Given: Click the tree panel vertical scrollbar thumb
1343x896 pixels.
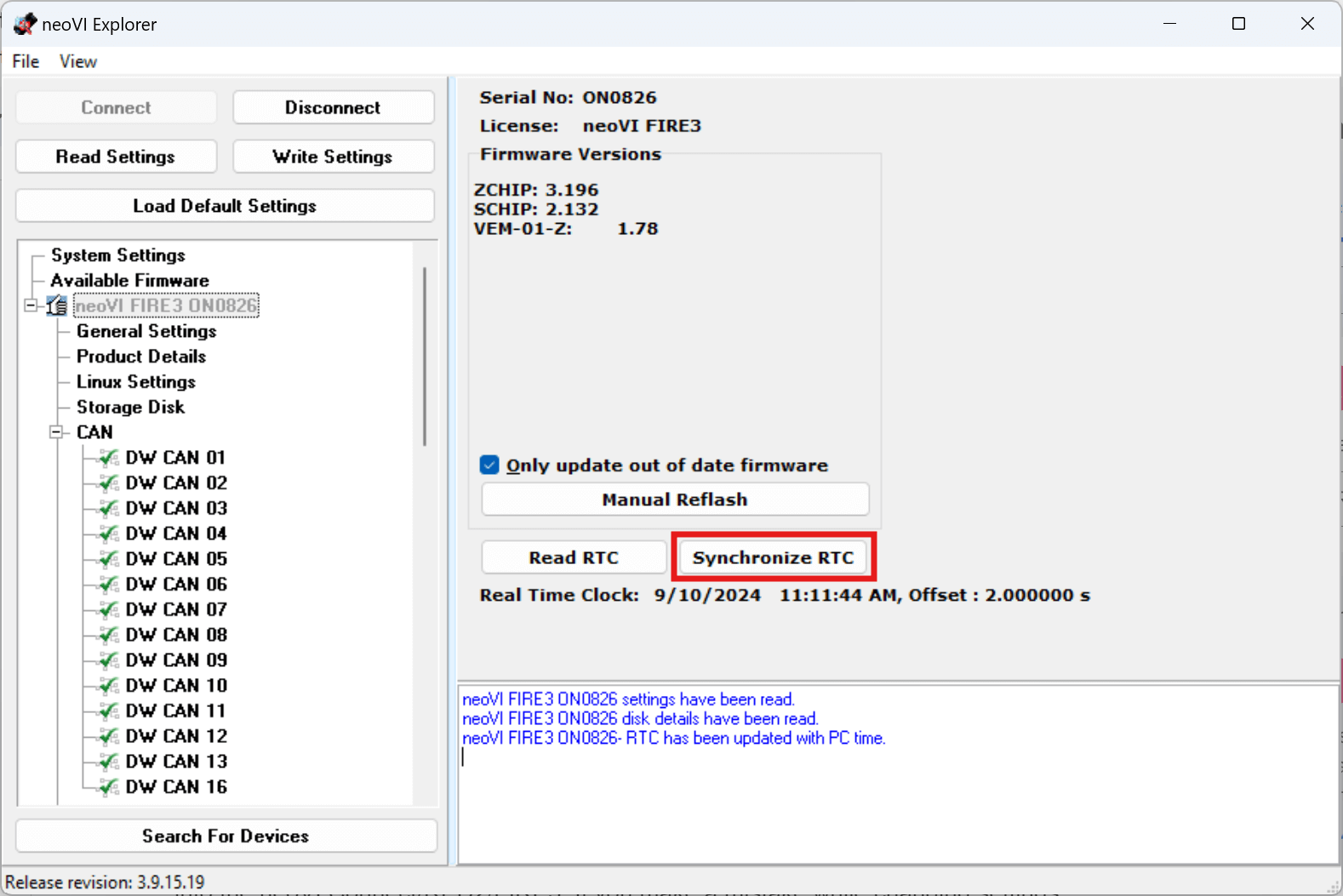Looking at the screenshot, I should pos(425,357).
